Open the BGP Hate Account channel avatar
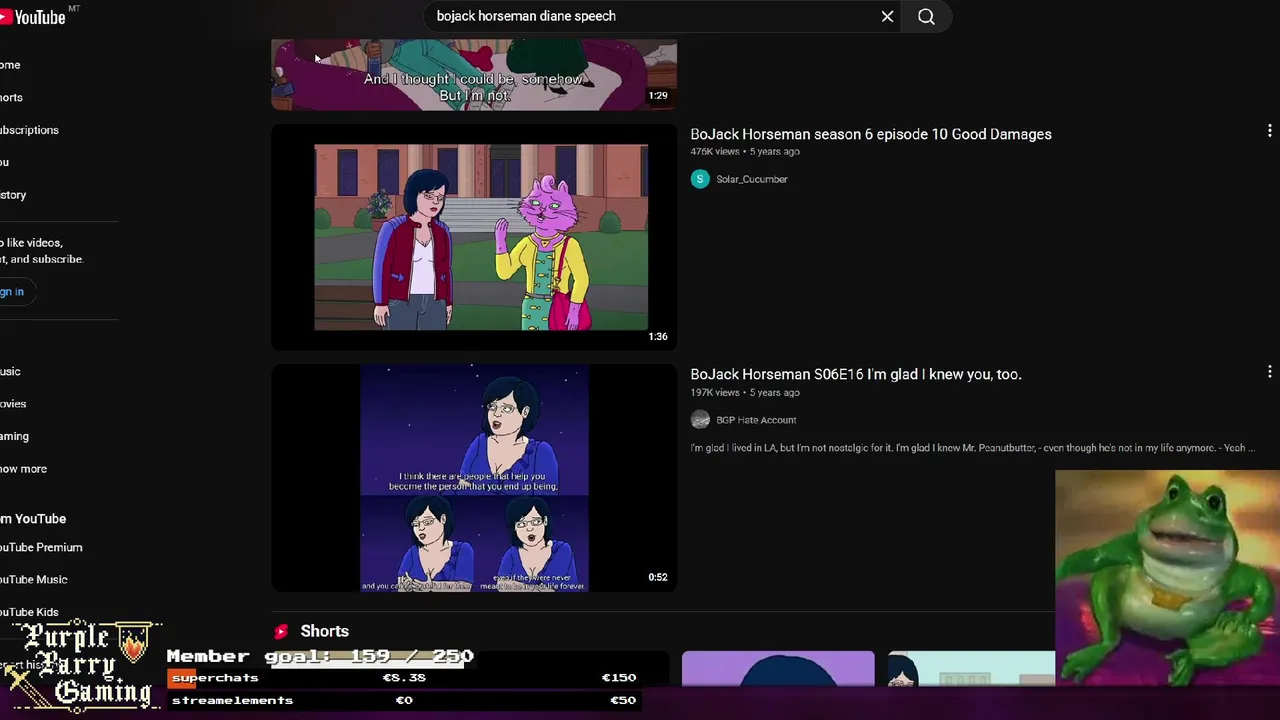This screenshot has width=1280, height=720. pyautogui.click(x=700, y=420)
